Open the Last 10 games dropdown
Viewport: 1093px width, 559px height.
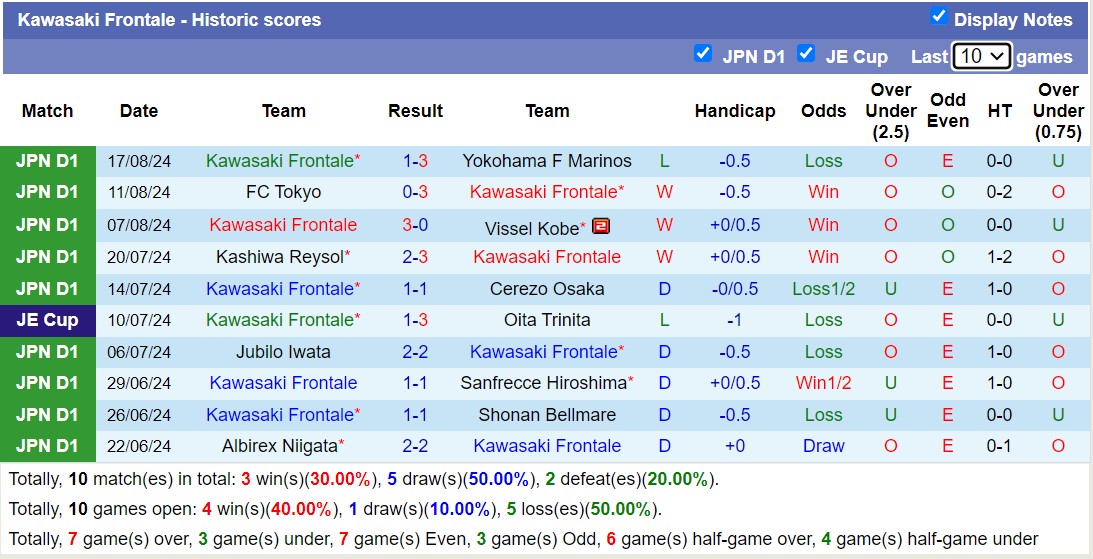tap(981, 56)
